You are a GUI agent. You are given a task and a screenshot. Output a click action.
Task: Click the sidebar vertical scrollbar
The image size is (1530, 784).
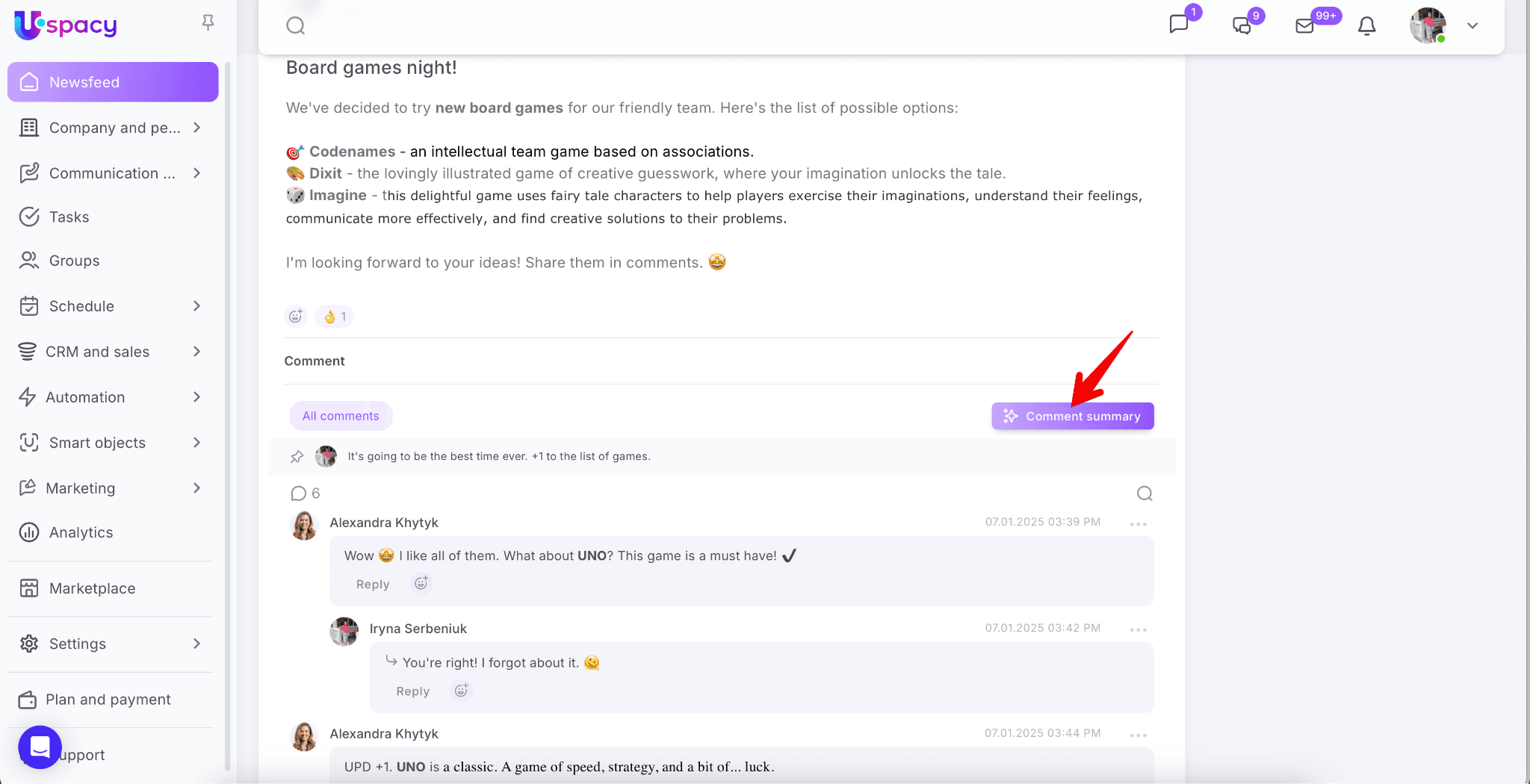[x=227, y=373]
